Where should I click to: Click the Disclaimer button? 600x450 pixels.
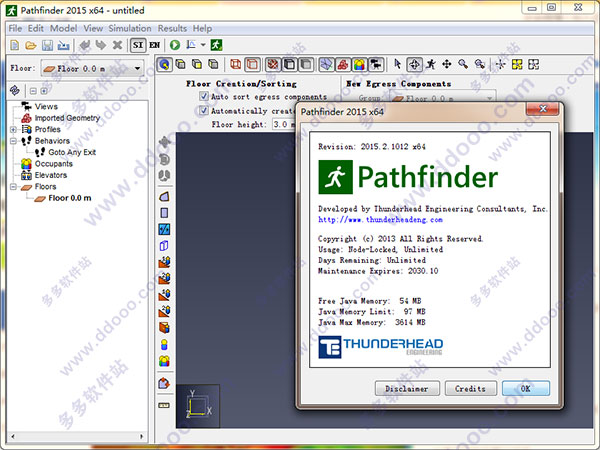coord(407,388)
